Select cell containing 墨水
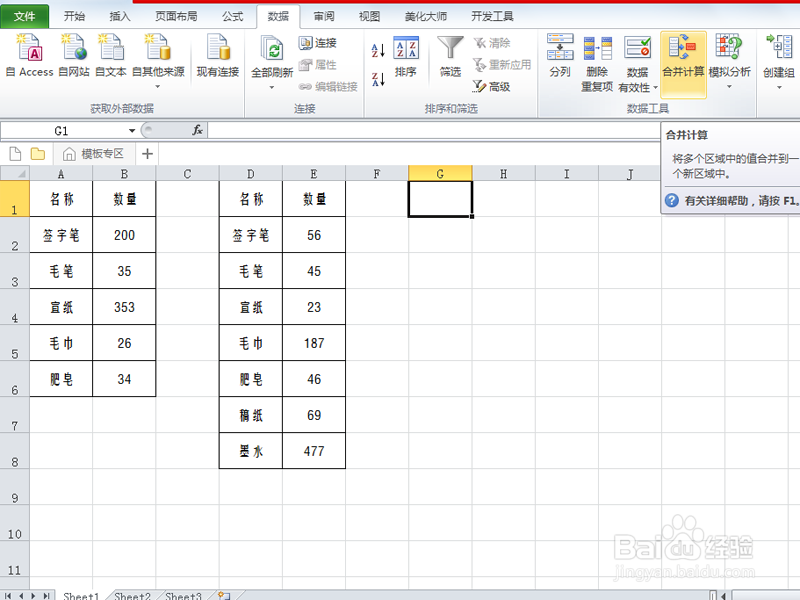Screen dimensions: 800x600 pos(251,451)
